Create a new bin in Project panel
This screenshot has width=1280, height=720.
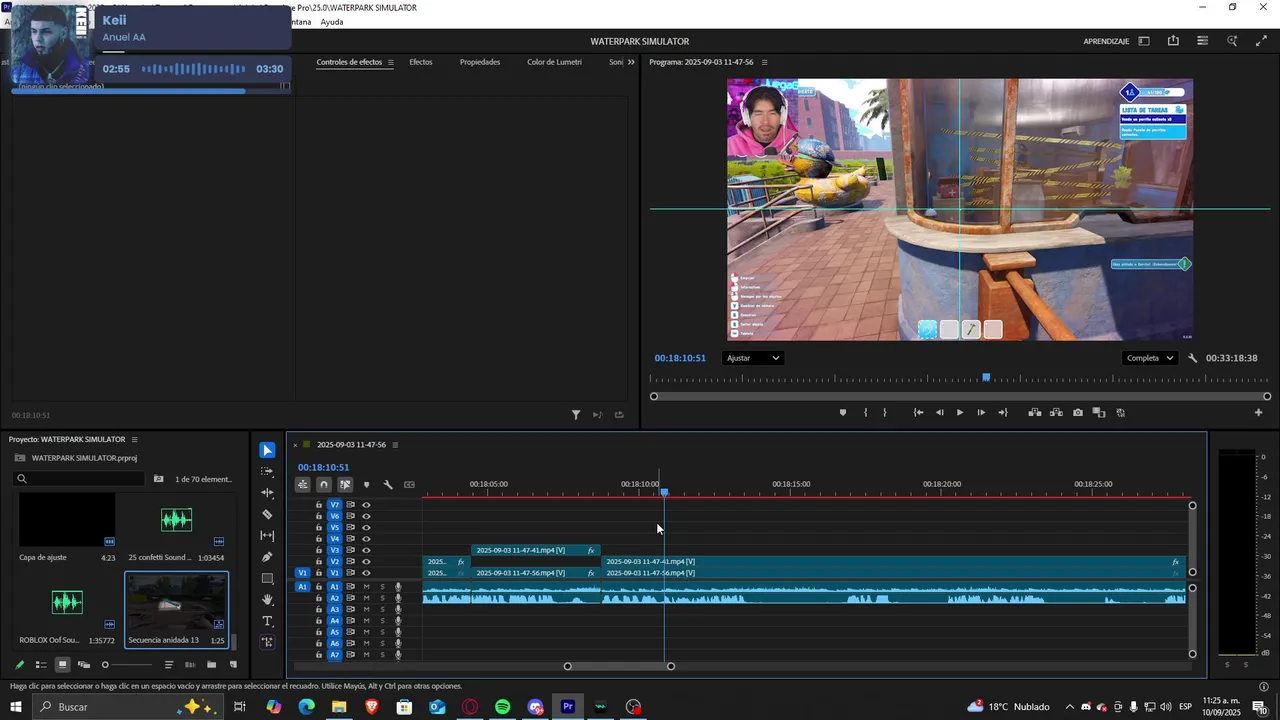click(211, 665)
